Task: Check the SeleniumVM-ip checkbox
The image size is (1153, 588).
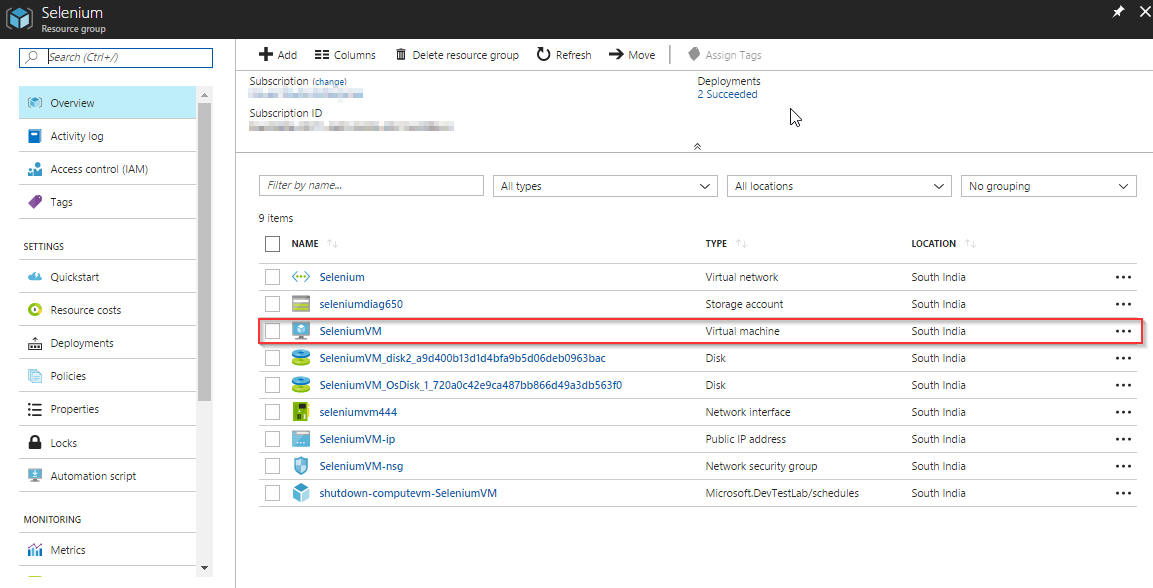Action: point(272,439)
